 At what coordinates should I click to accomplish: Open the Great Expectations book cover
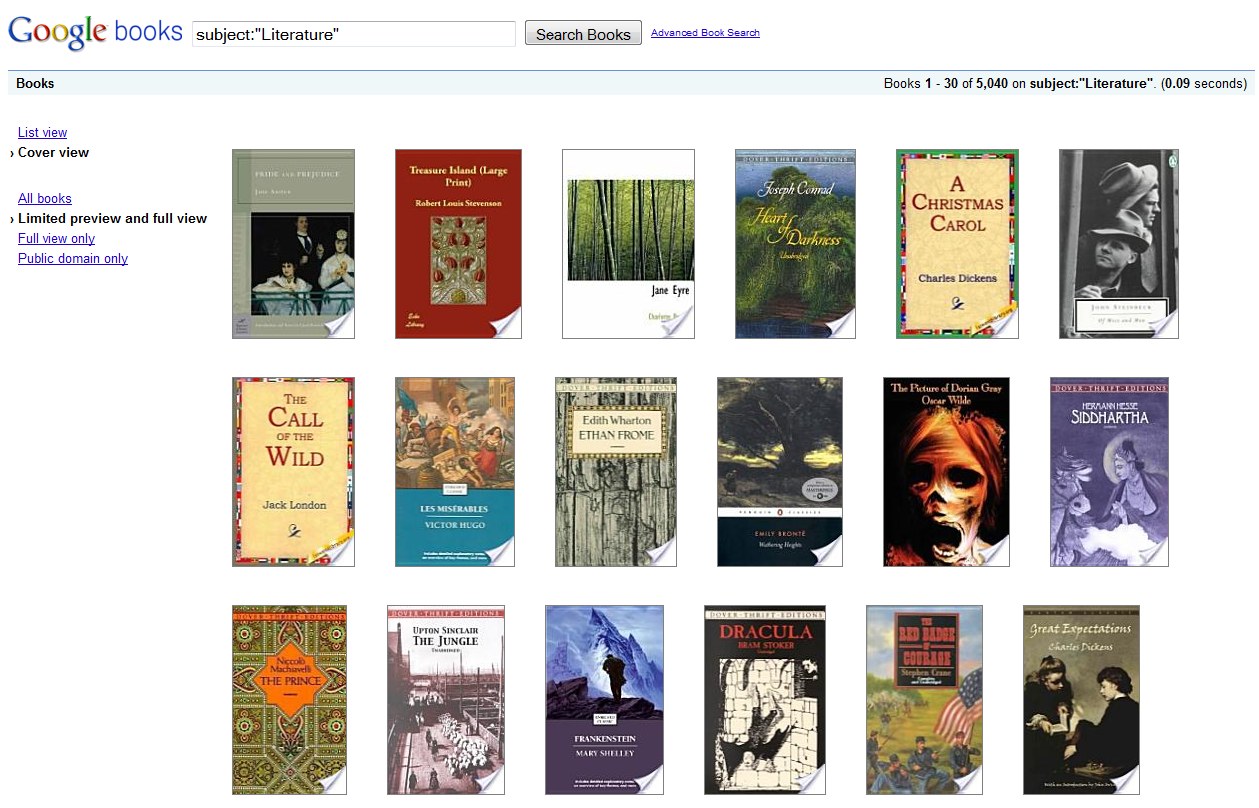click(1081, 699)
